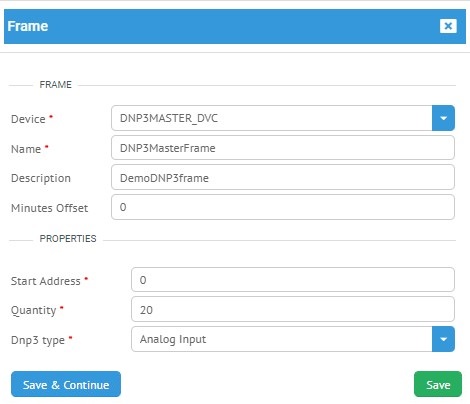Click the Quantity label
470x404 pixels.
[x=33, y=310]
